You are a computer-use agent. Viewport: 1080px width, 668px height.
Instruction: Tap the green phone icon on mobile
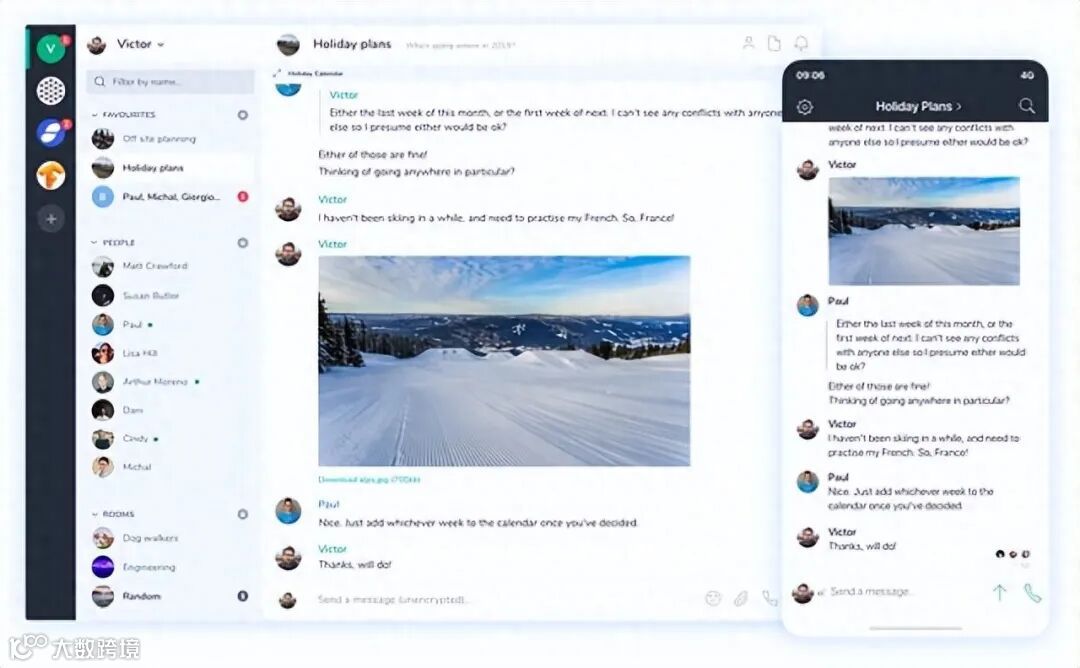pyautogui.click(x=1032, y=592)
